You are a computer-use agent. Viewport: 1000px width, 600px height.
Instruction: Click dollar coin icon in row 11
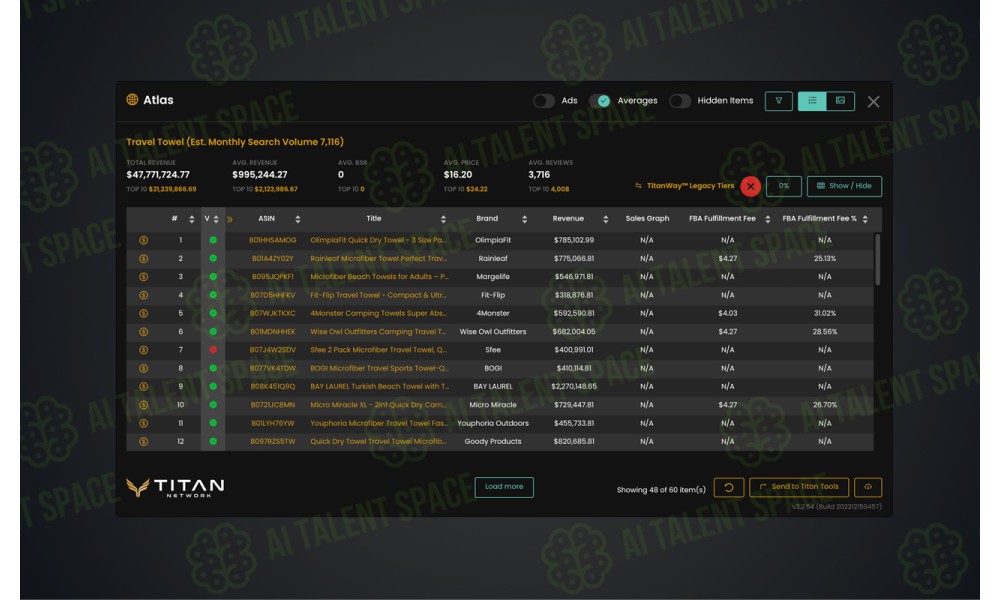[143, 423]
